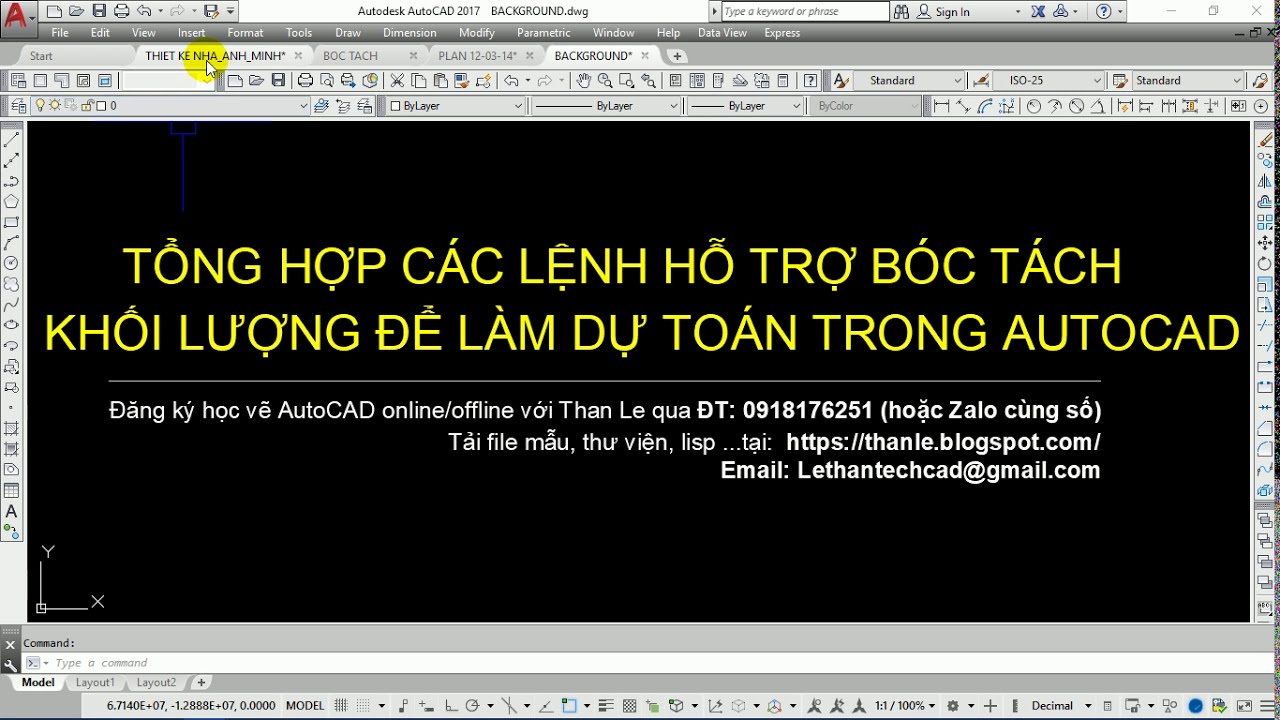Switch to BOC TACH drawing tab
The width and height of the screenshot is (1280, 720).
click(x=350, y=56)
